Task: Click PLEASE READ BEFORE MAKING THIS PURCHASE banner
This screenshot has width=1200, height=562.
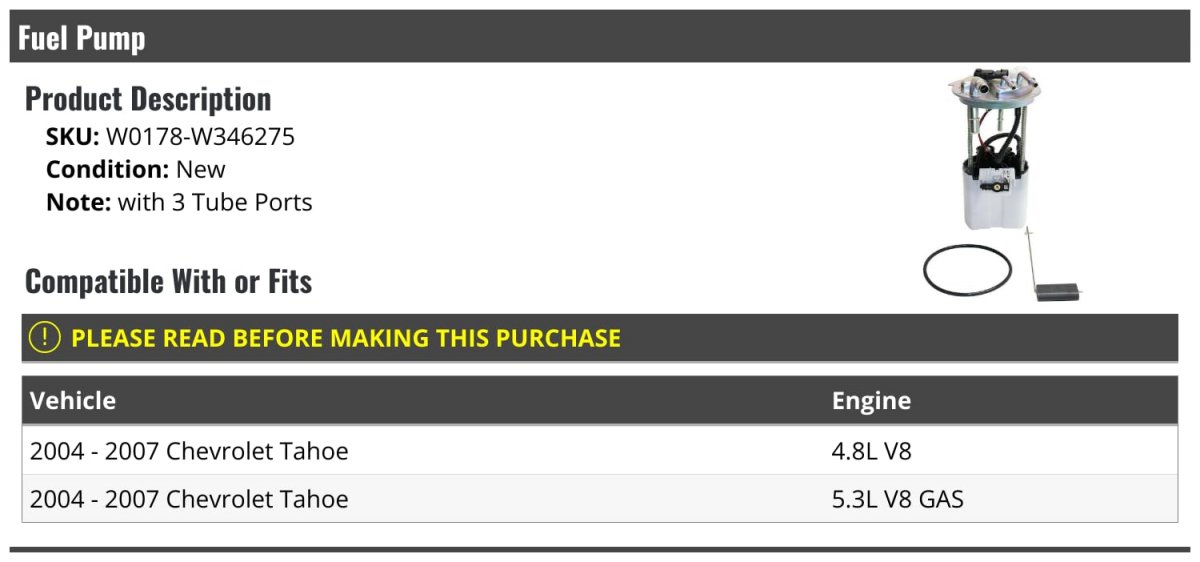Action: point(600,338)
